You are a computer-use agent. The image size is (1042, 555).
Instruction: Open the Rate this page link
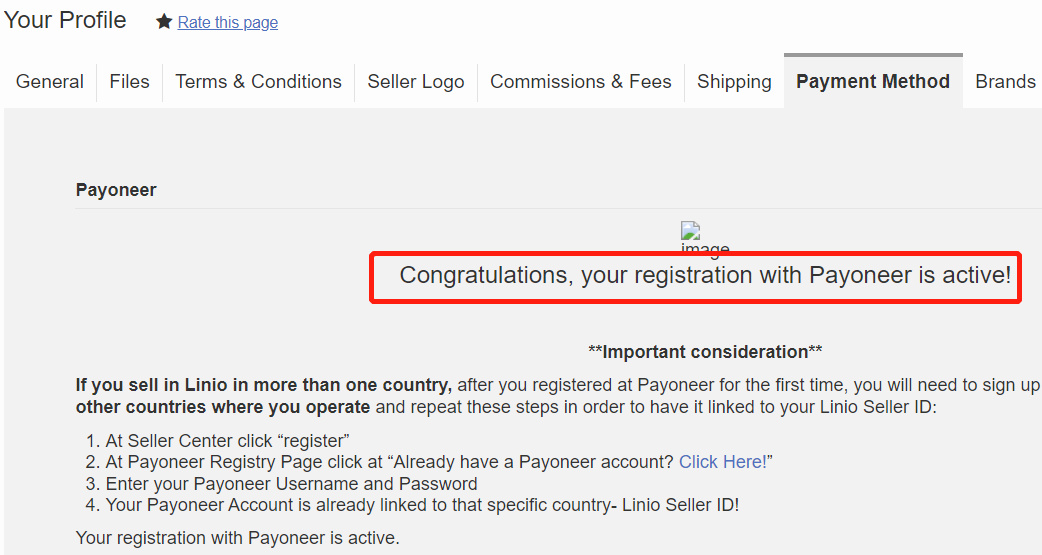228,23
